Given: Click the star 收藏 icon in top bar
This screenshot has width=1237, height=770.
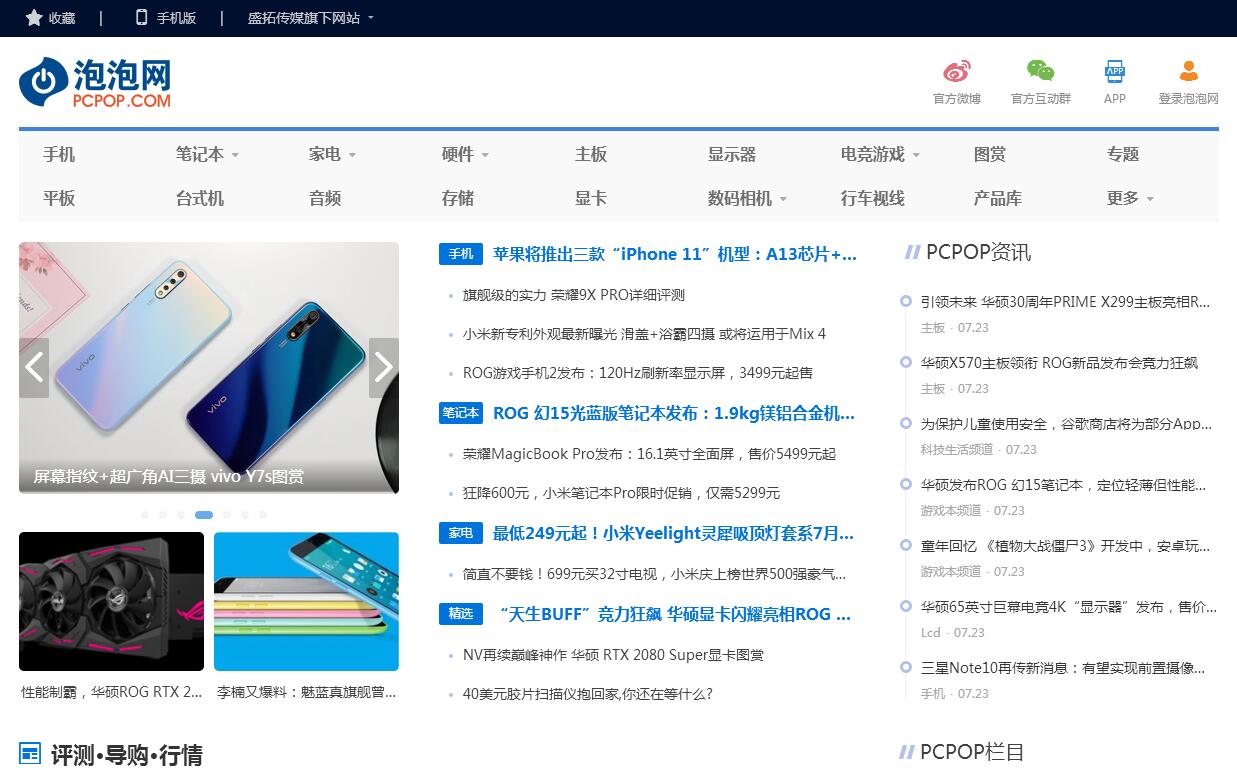Looking at the screenshot, I should click(34, 18).
